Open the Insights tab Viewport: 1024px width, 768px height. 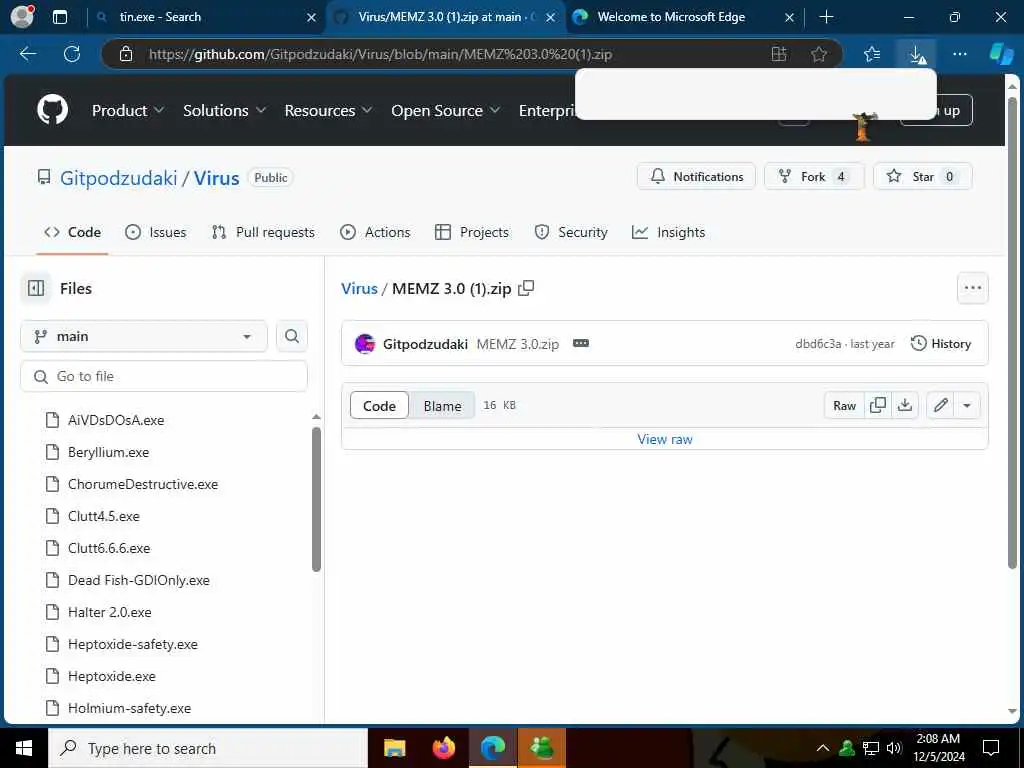pyautogui.click(x=669, y=232)
